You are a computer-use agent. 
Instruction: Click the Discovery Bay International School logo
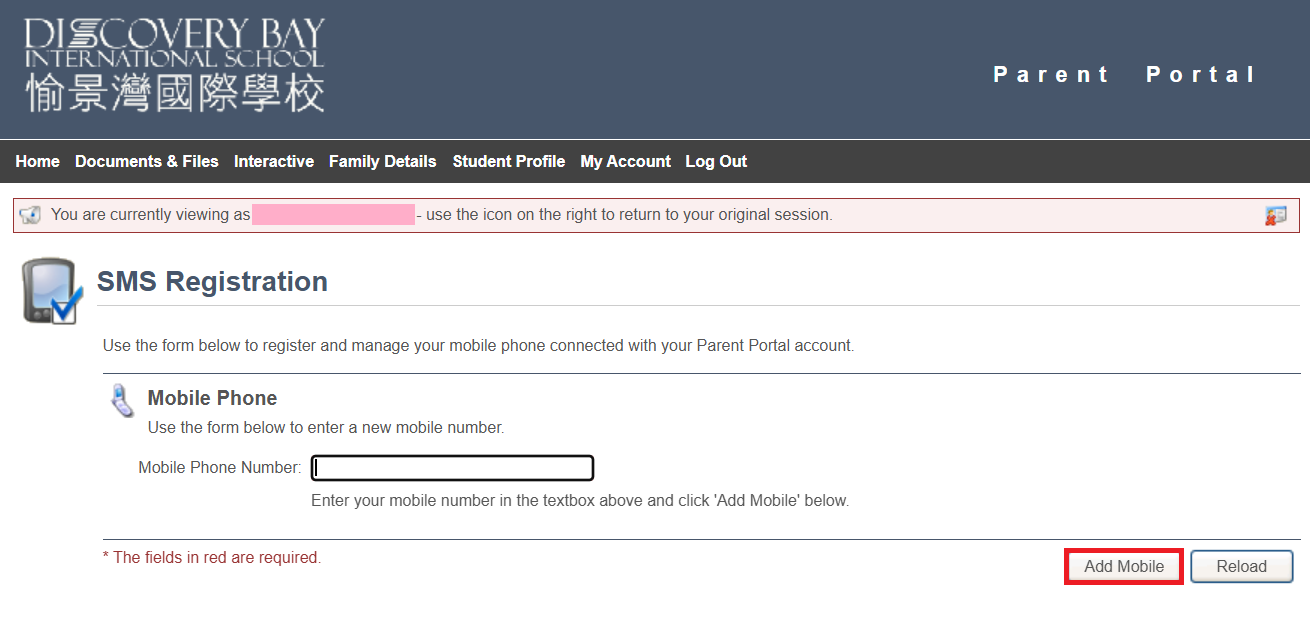175,65
